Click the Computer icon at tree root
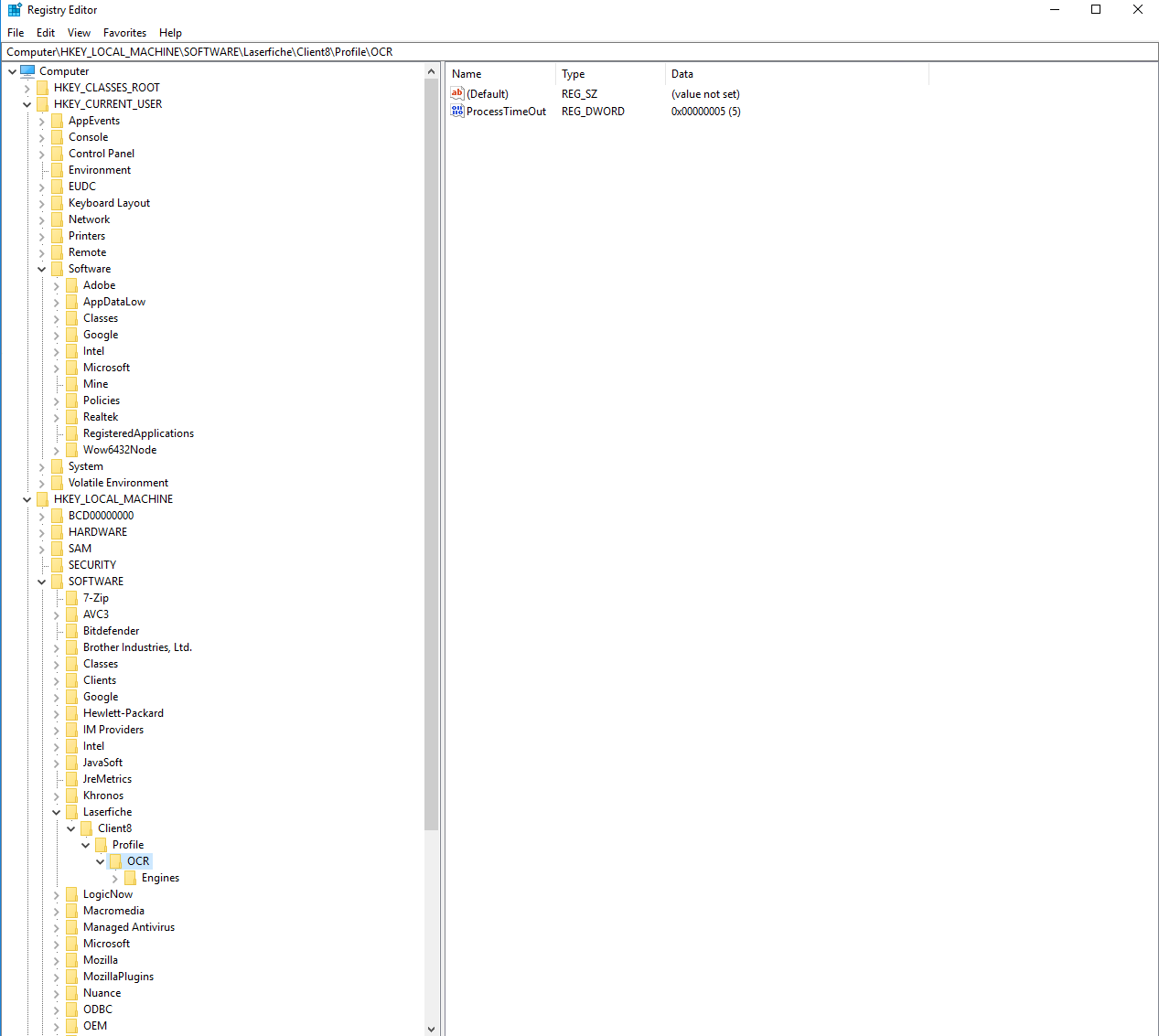 (27, 71)
